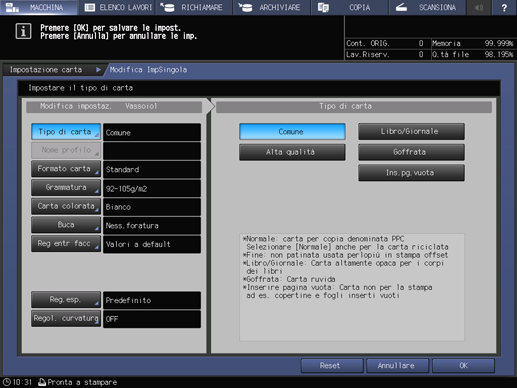Select Ins.pg.vuota paper type

(x=411, y=173)
